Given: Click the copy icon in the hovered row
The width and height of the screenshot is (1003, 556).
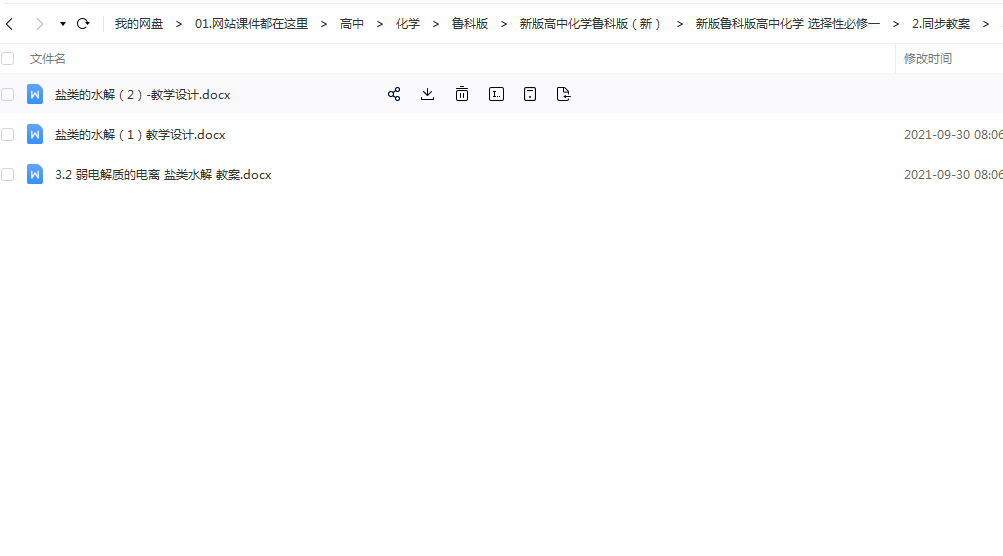Looking at the screenshot, I should pyautogui.click(x=530, y=94).
